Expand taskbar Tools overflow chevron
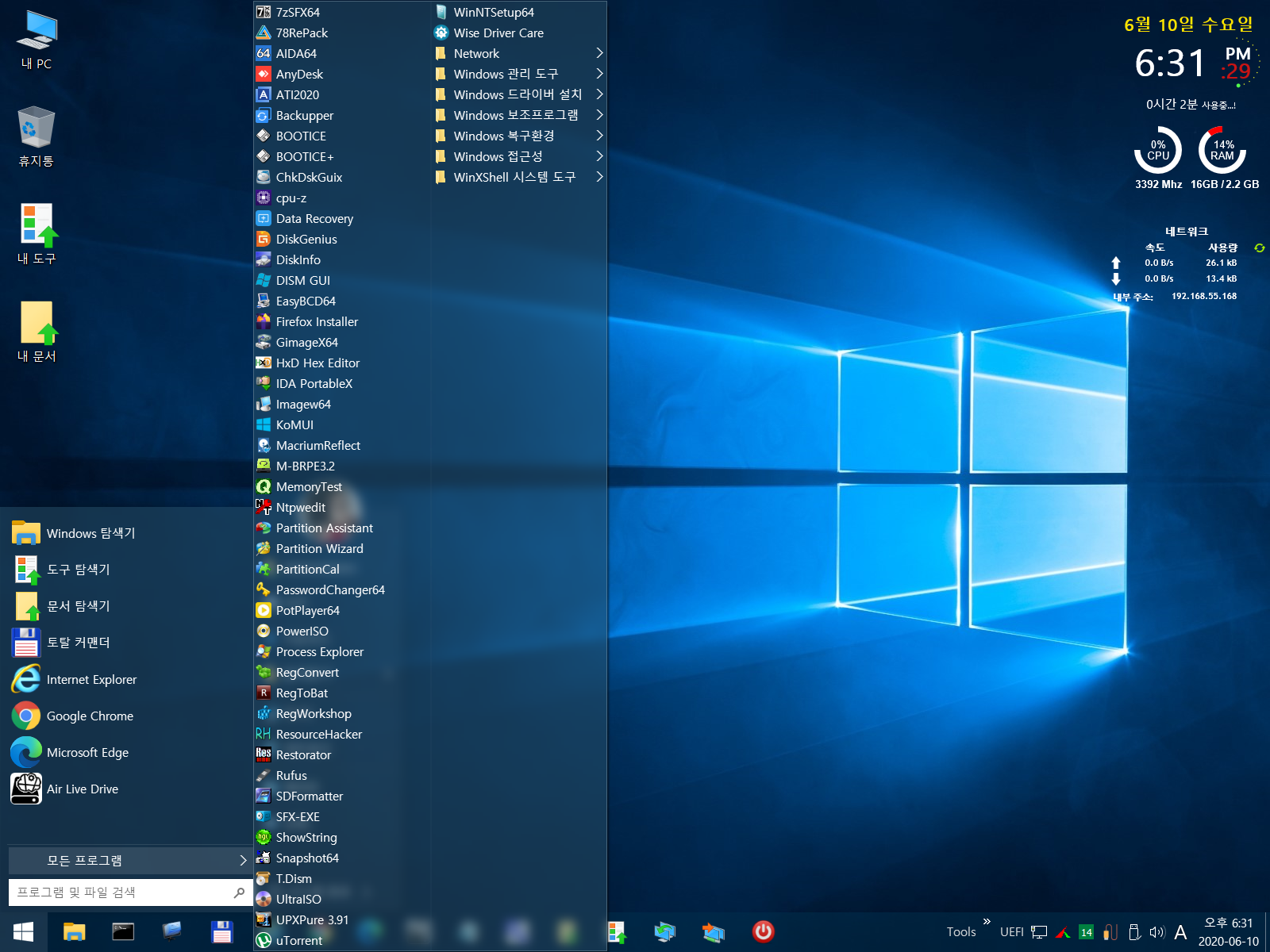The image size is (1270, 952). [987, 922]
